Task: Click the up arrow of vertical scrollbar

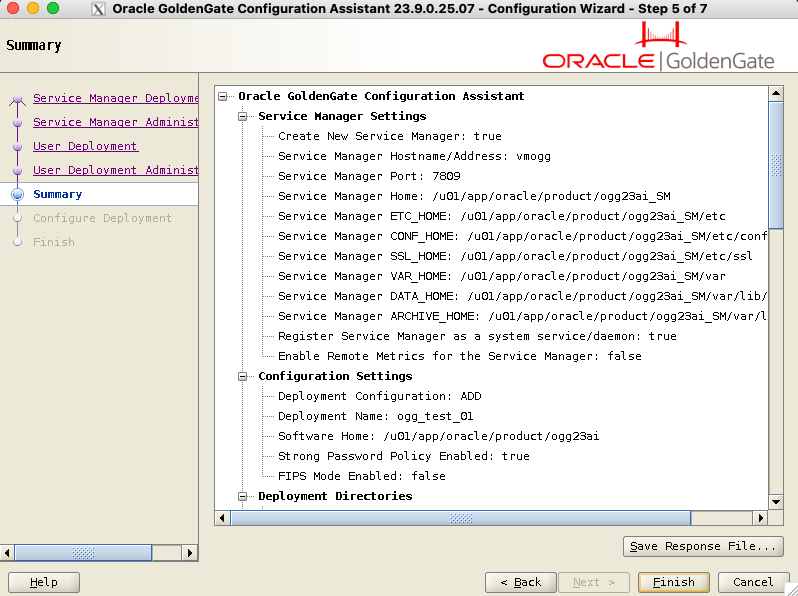Action: (x=775, y=93)
